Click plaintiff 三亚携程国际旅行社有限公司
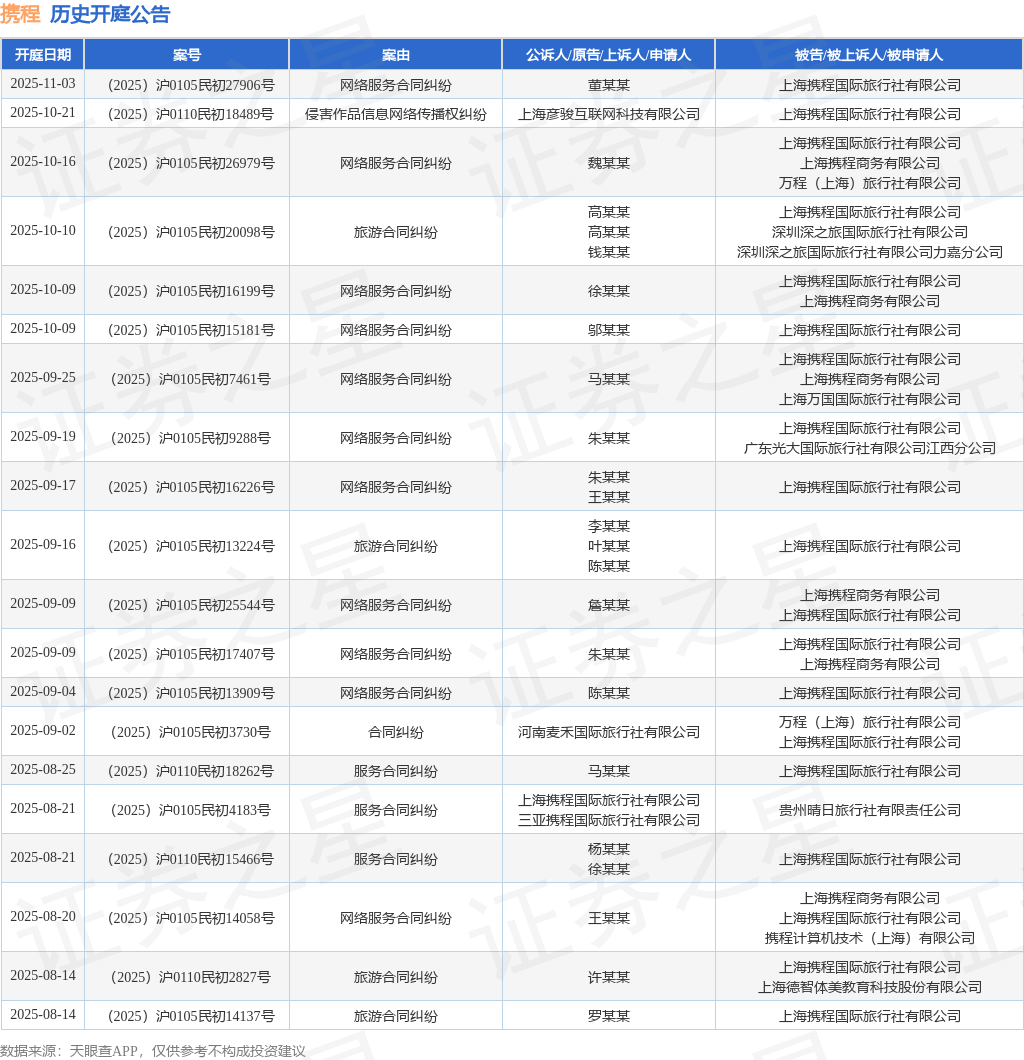The width and height of the screenshot is (1024, 1060). 608,820
